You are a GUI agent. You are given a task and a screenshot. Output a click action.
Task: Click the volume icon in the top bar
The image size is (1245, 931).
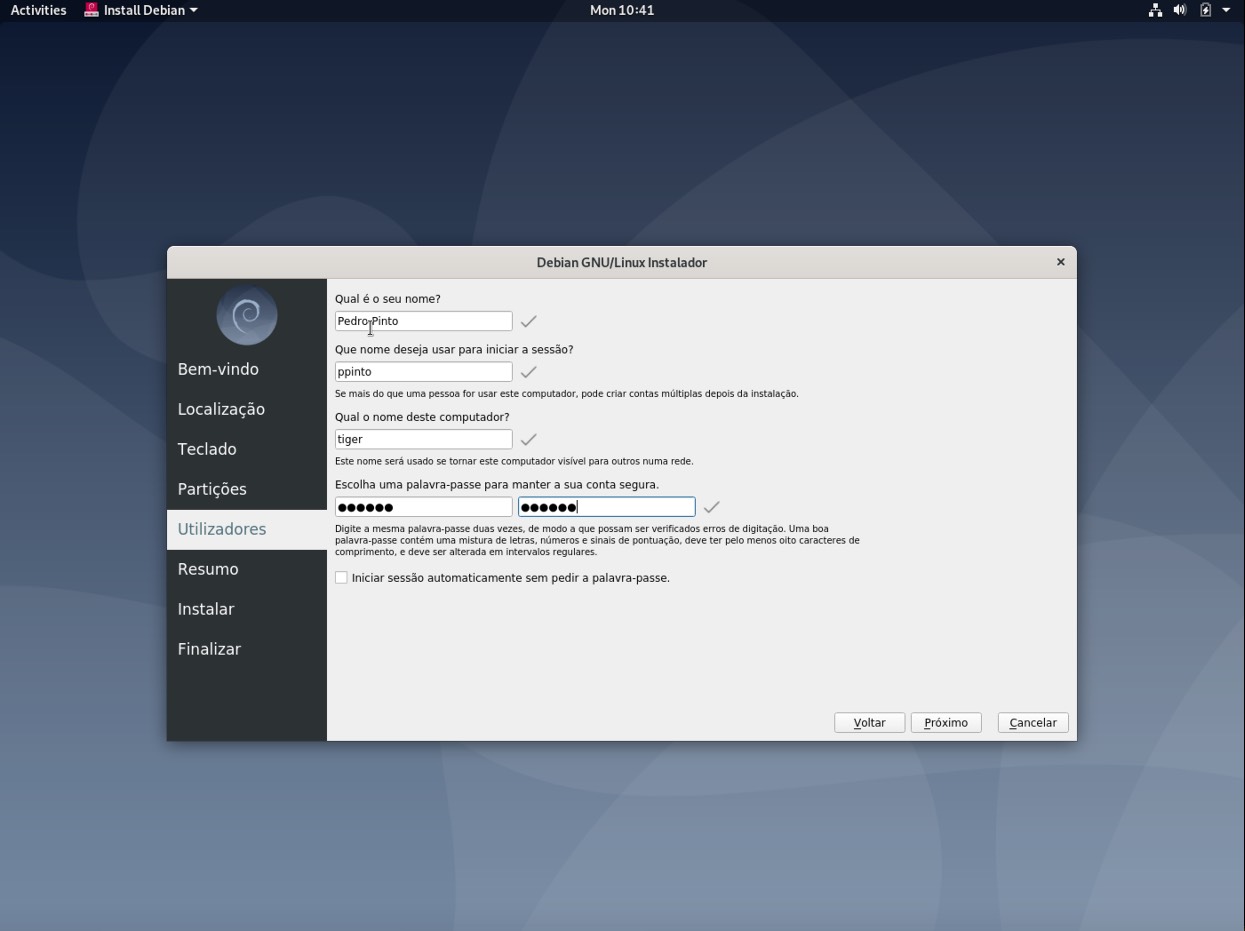1180,10
